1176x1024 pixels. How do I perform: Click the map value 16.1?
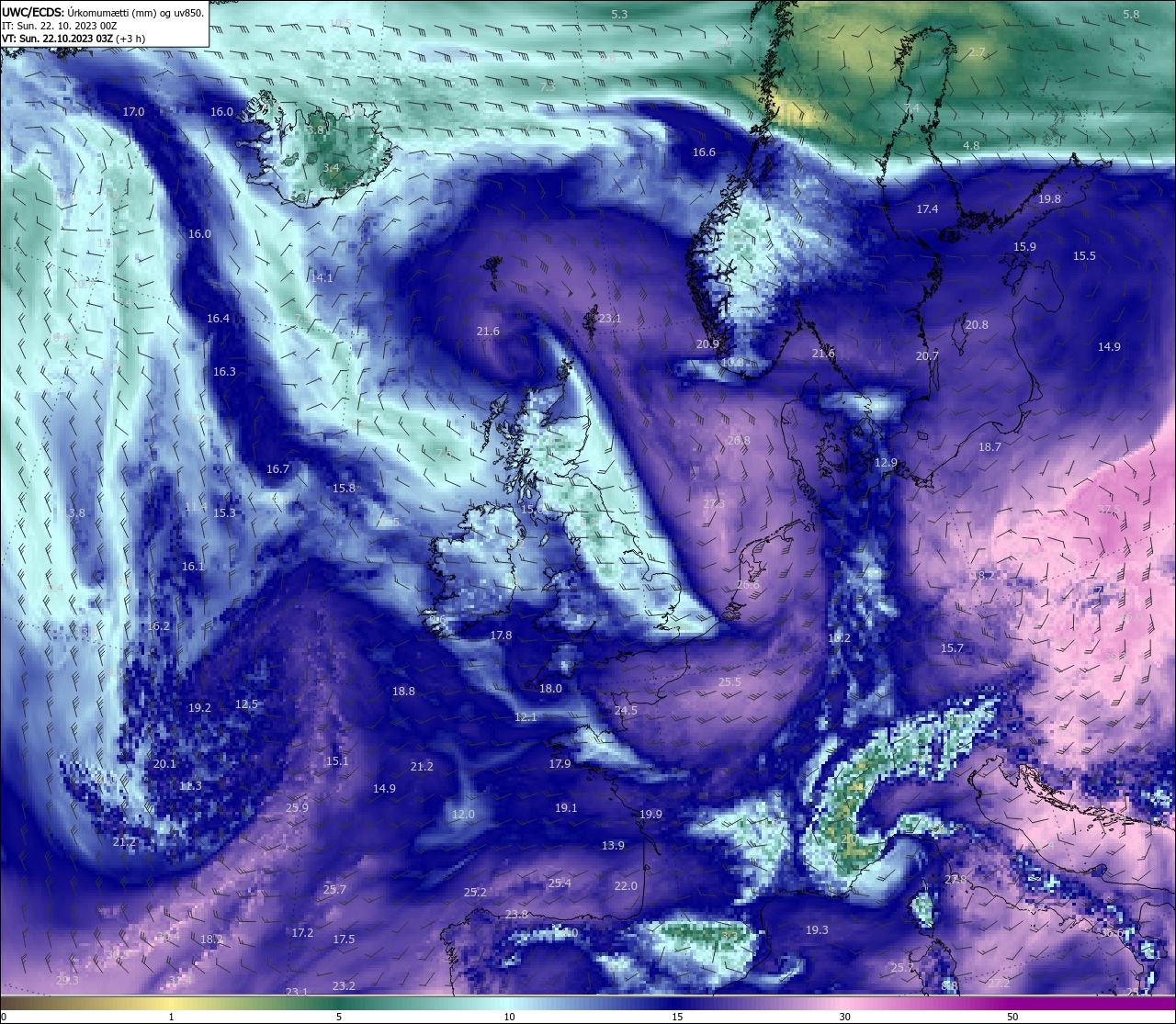193,567
